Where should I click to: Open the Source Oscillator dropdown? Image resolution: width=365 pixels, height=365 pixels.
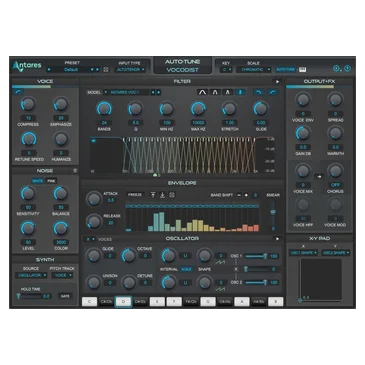[31, 275]
